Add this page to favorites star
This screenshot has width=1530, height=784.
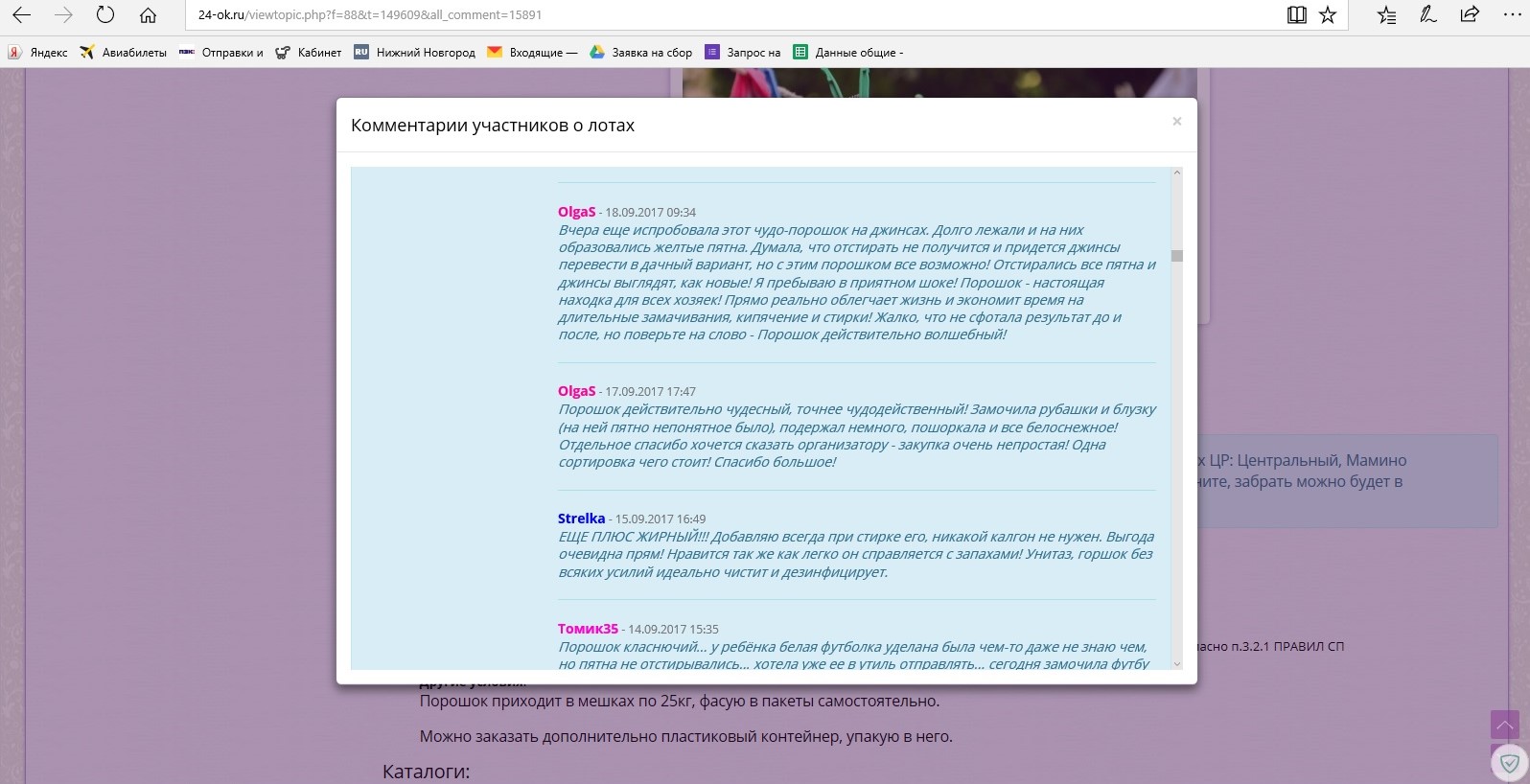[1328, 15]
